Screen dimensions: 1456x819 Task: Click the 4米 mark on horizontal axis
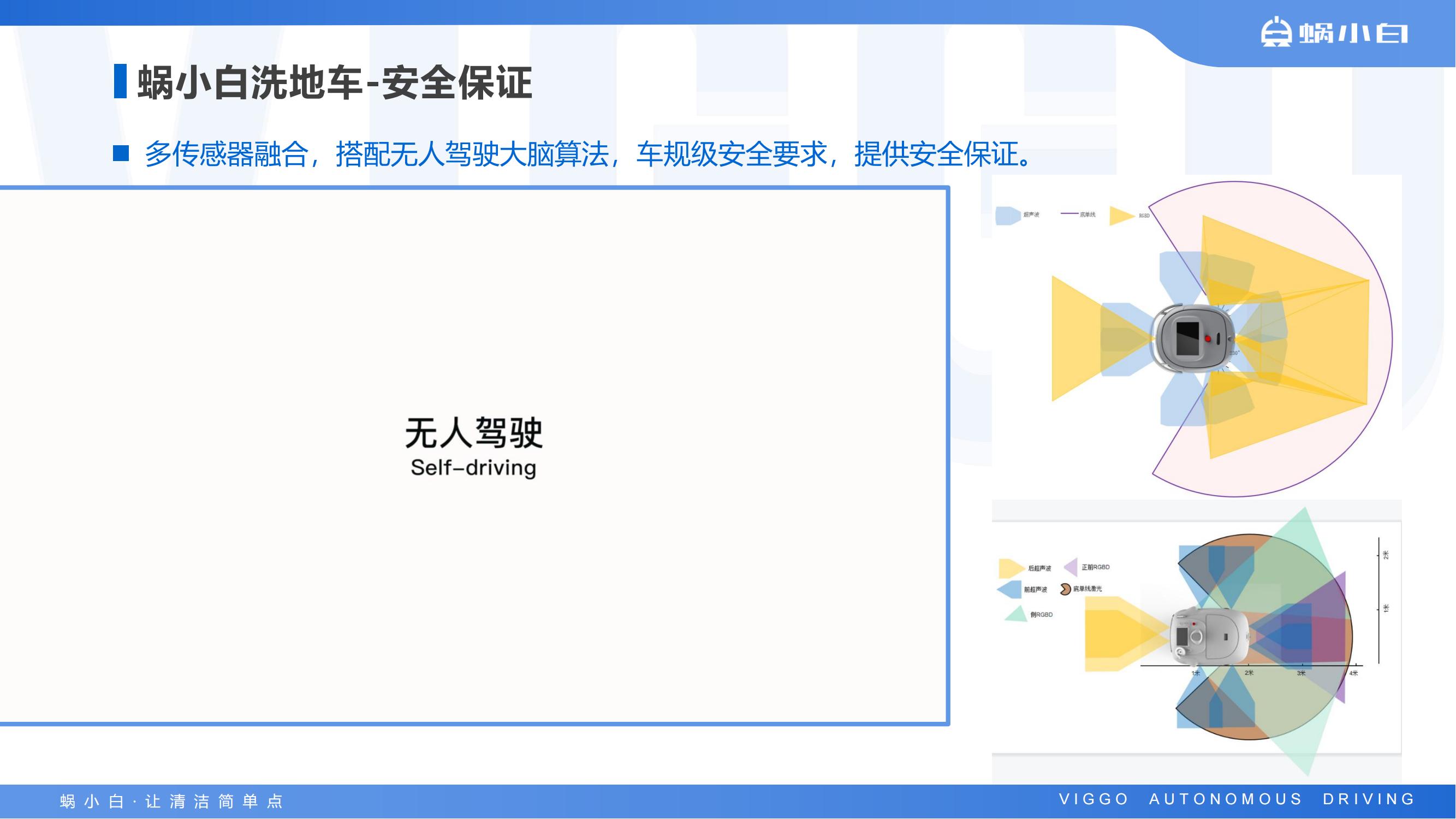point(1354,673)
